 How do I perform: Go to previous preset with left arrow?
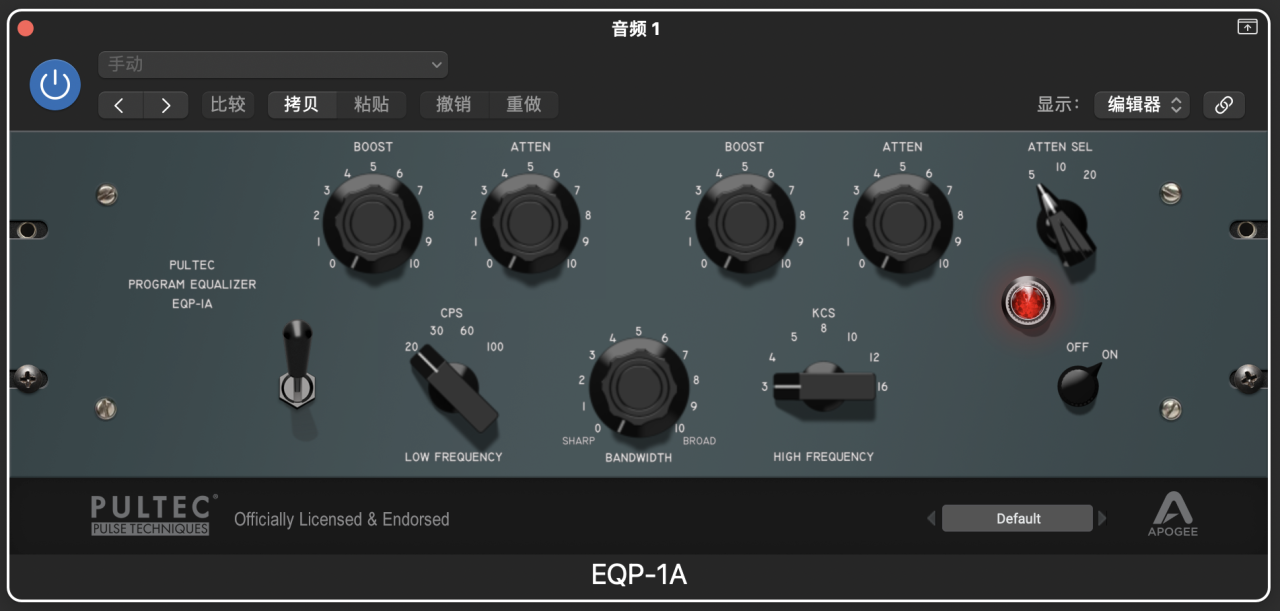[x=120, y=105]
